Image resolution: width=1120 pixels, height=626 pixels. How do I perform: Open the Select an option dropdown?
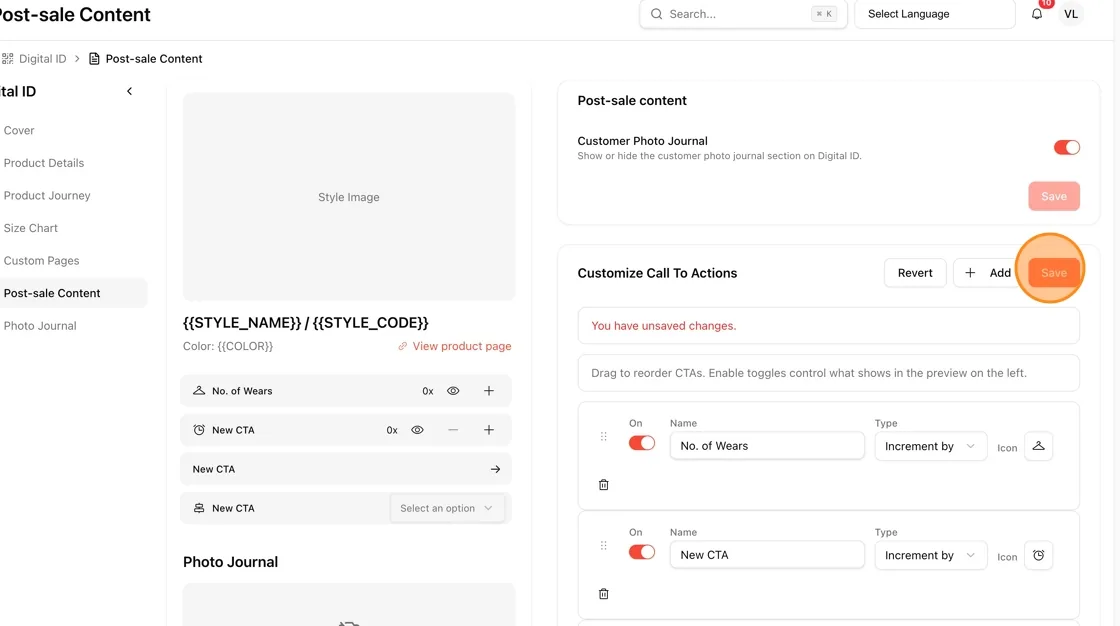447,508
